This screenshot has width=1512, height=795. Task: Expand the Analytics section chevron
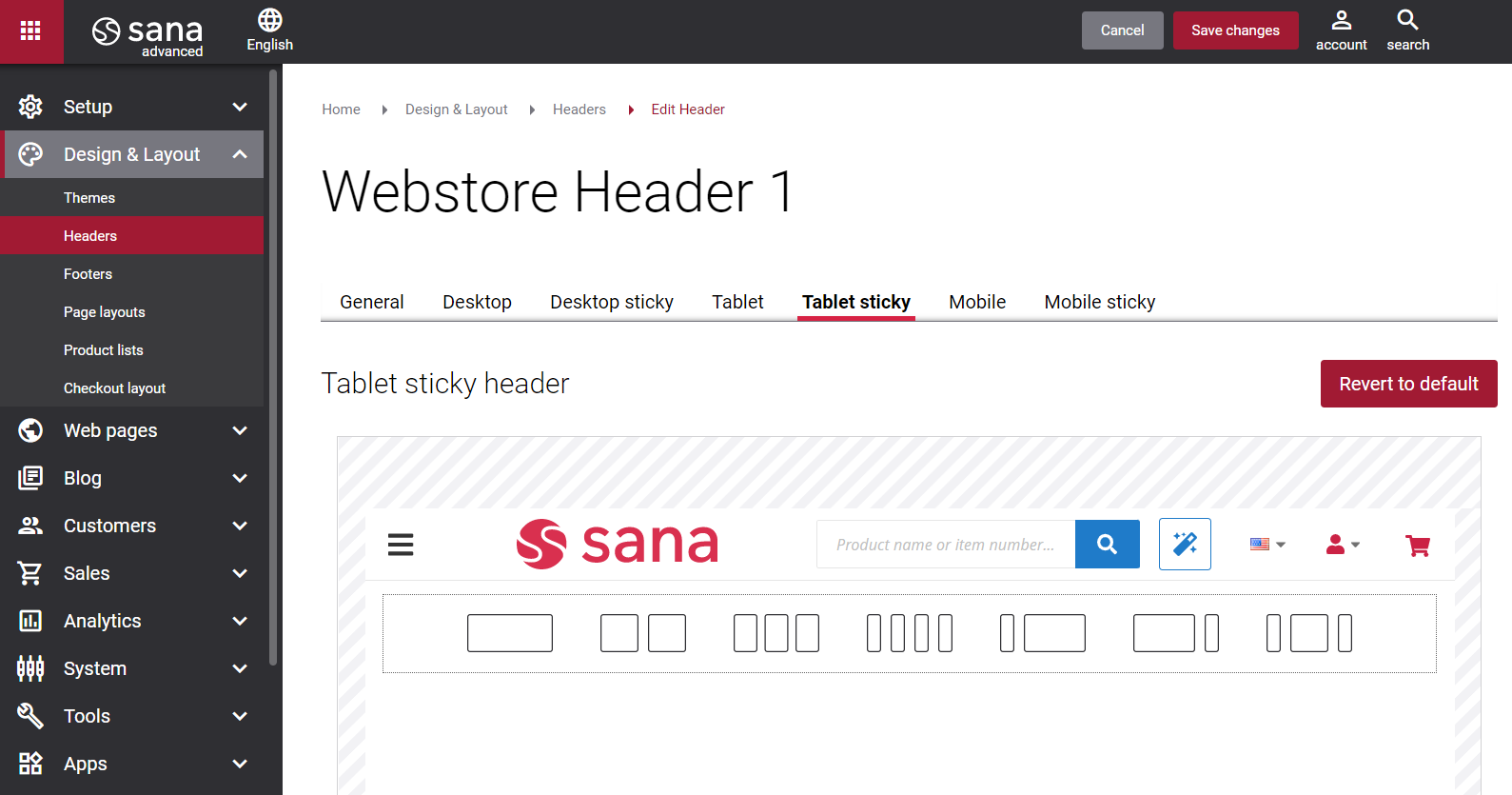click(240, 621)
